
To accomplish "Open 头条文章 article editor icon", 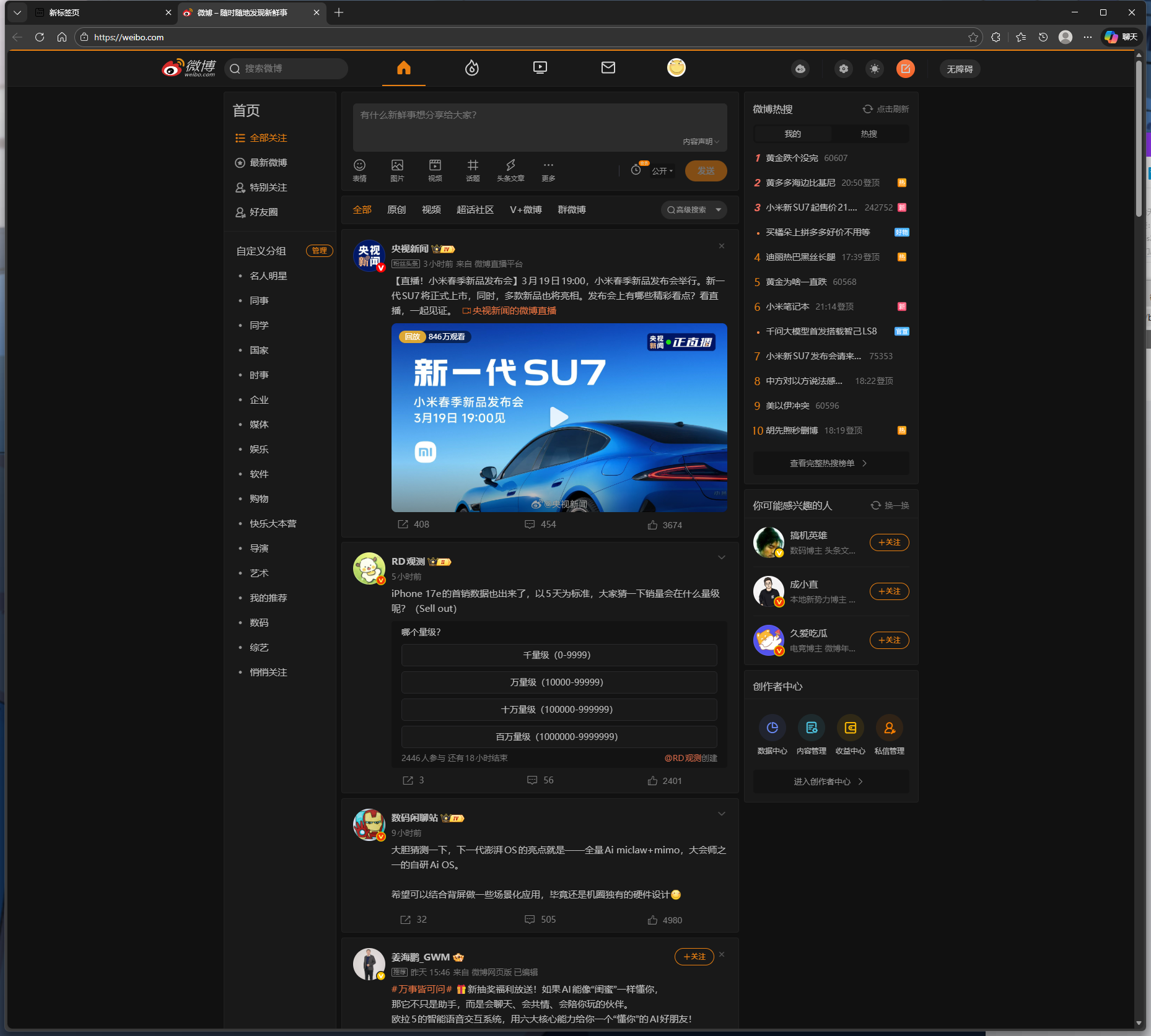I will click(x=510, y=170).
